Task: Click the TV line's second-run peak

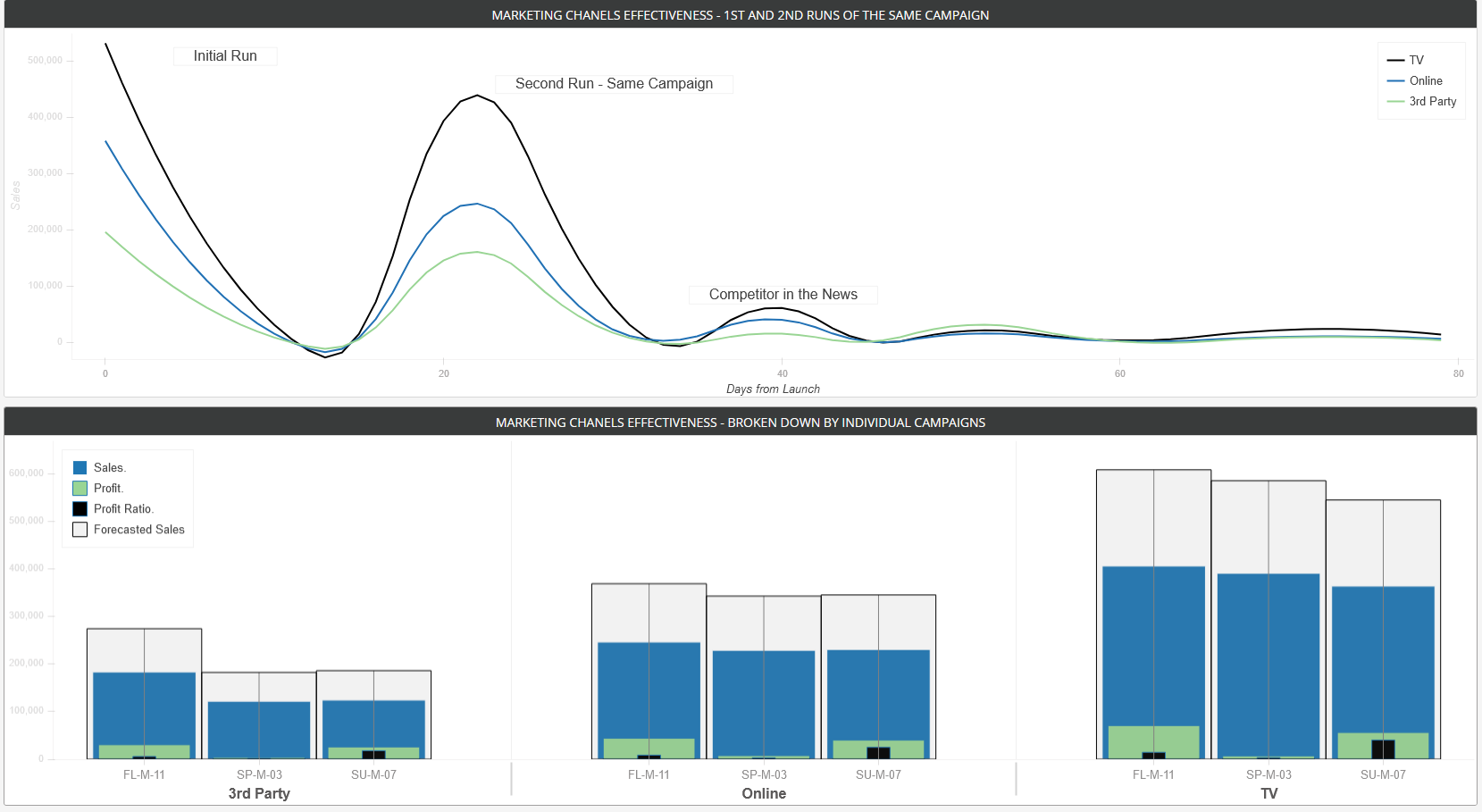Action: click(478, 96)
